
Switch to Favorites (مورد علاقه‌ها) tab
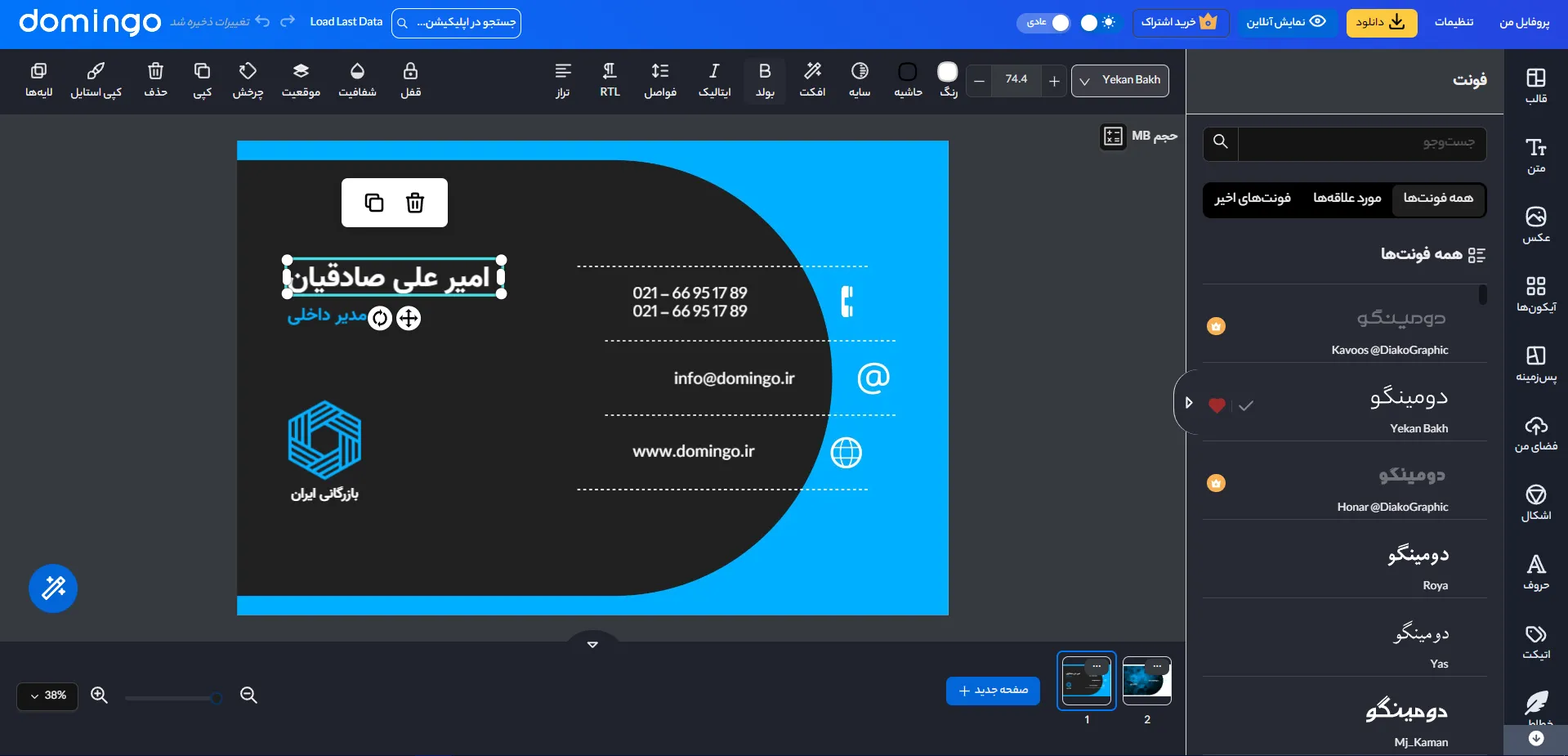pyautogui.click(x=1347, y=199)
